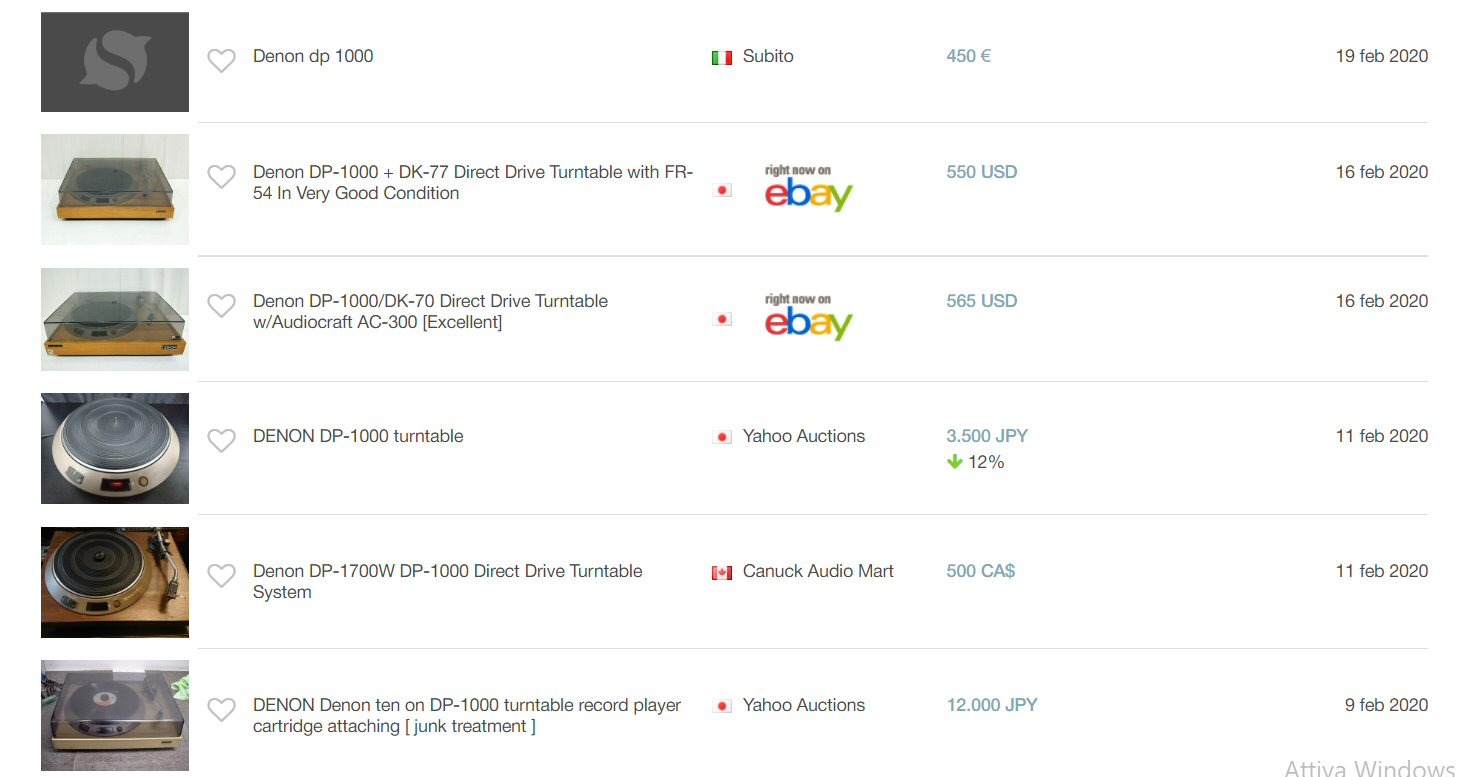Toggle heart on DP-1000 + DK-77 listing

[221, 177]
